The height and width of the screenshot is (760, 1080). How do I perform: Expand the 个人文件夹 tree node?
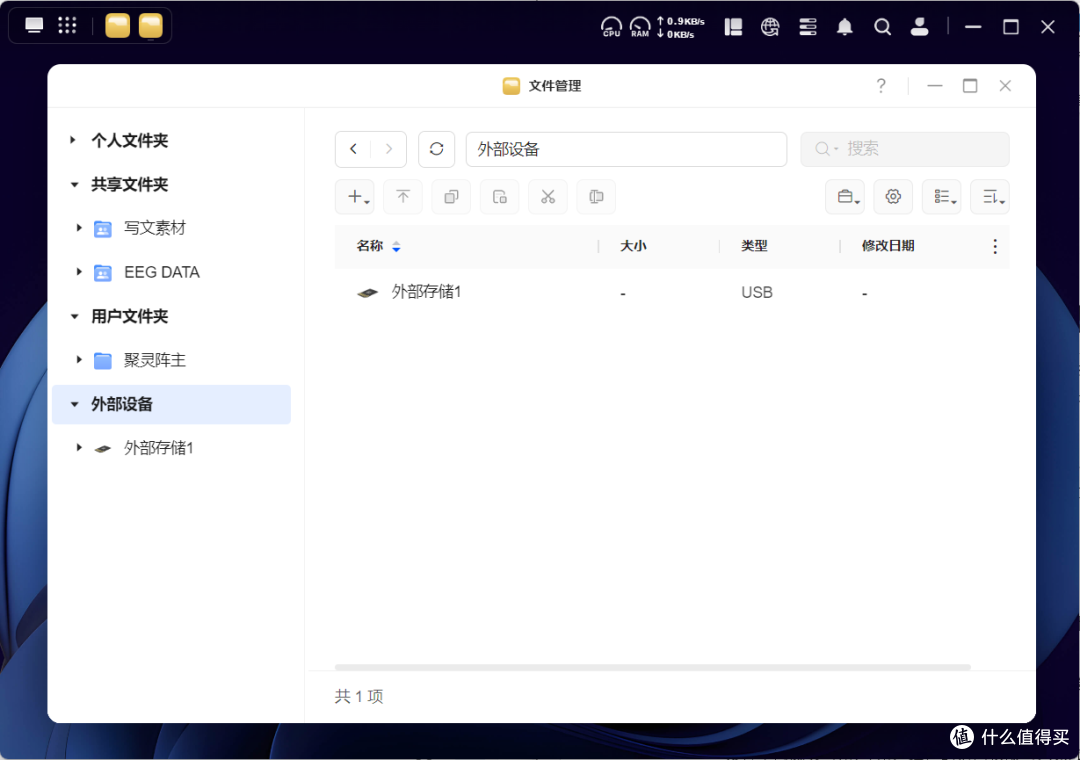coord(73,141)
